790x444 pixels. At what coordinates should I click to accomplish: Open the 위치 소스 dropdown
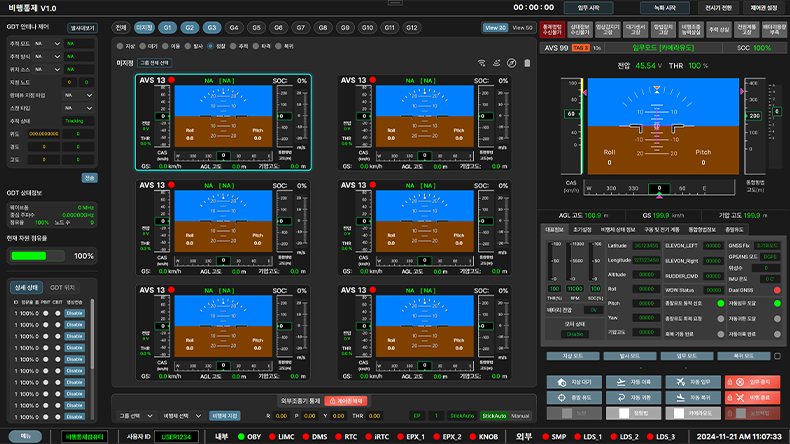point(48,69)
